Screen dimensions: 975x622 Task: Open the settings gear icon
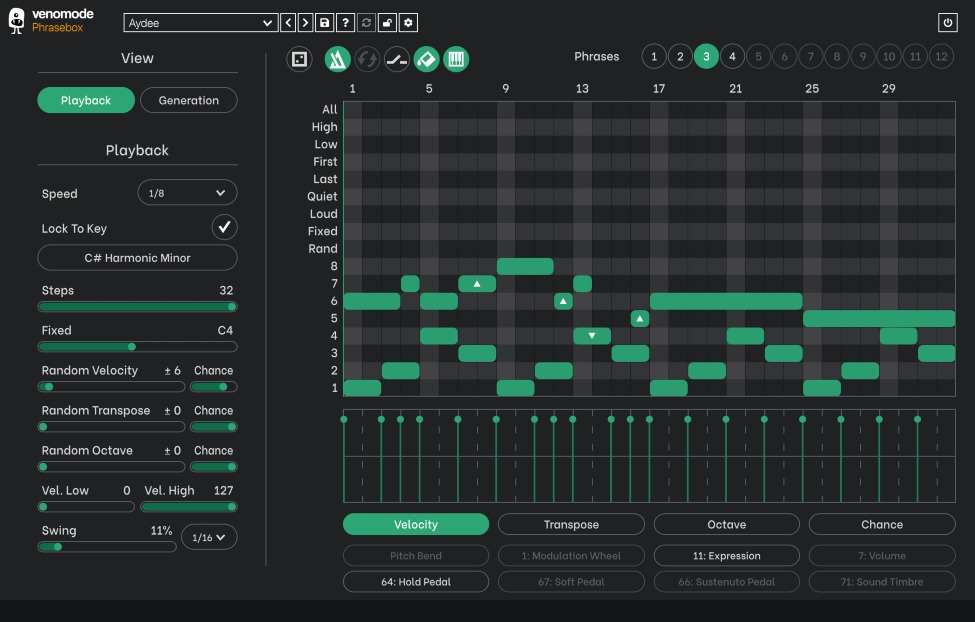click(408, 23)
